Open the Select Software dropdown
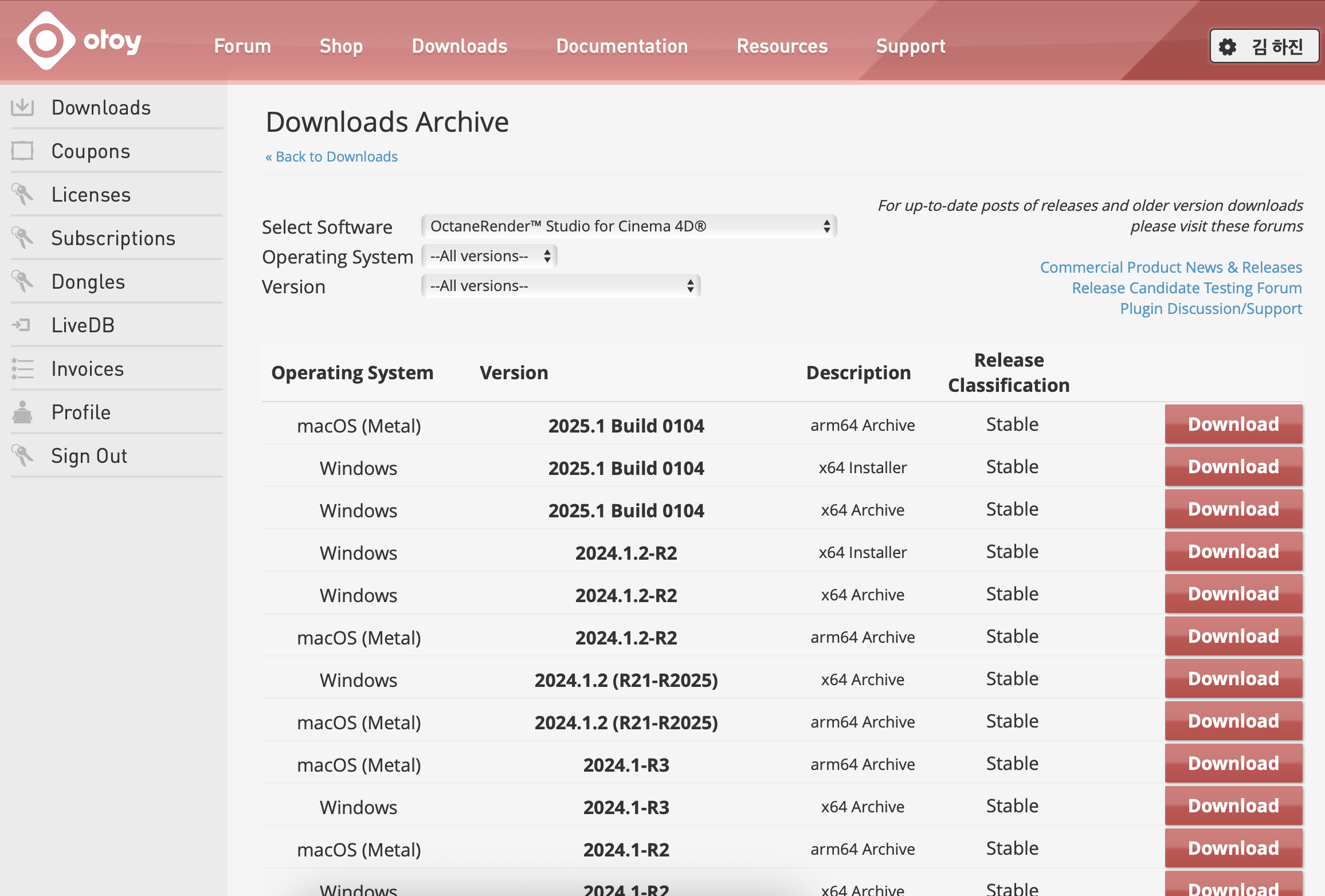This screenshot has height=896, width=1325. [x=629, y=226]
